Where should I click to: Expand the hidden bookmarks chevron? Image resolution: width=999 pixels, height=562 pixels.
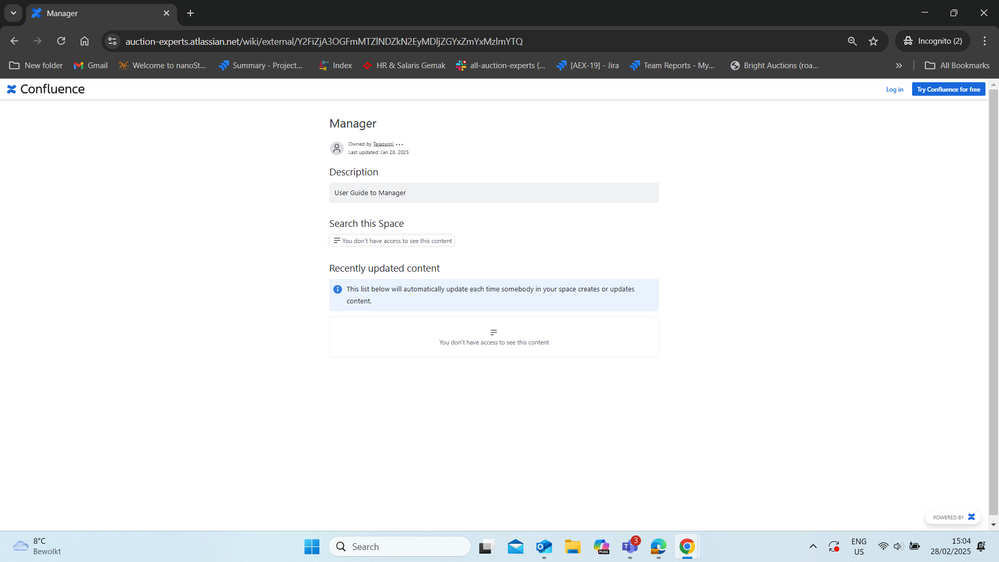[x=898, y=65]
